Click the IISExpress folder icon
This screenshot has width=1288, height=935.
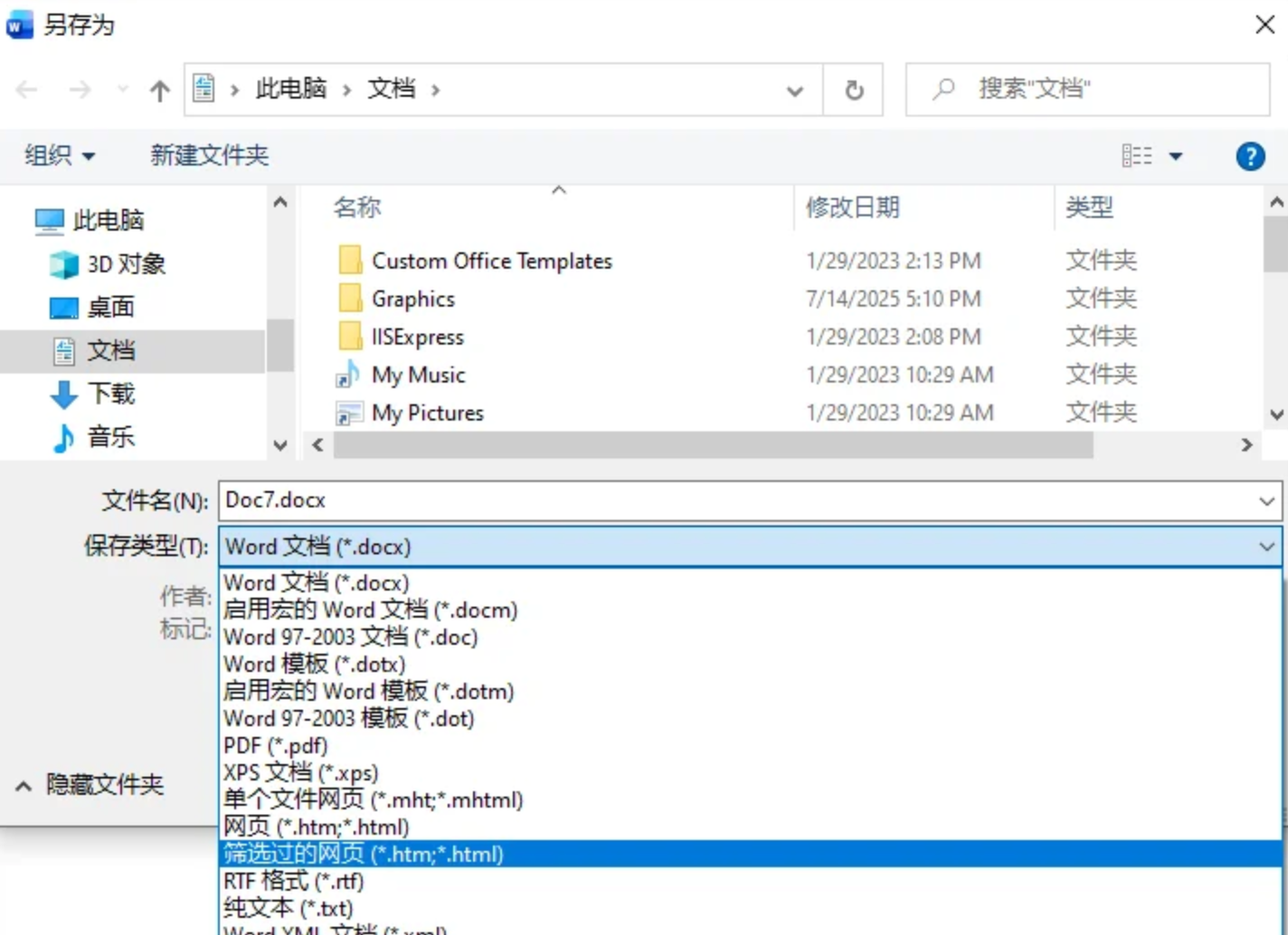pyautogui.click(x=349, y=336)
